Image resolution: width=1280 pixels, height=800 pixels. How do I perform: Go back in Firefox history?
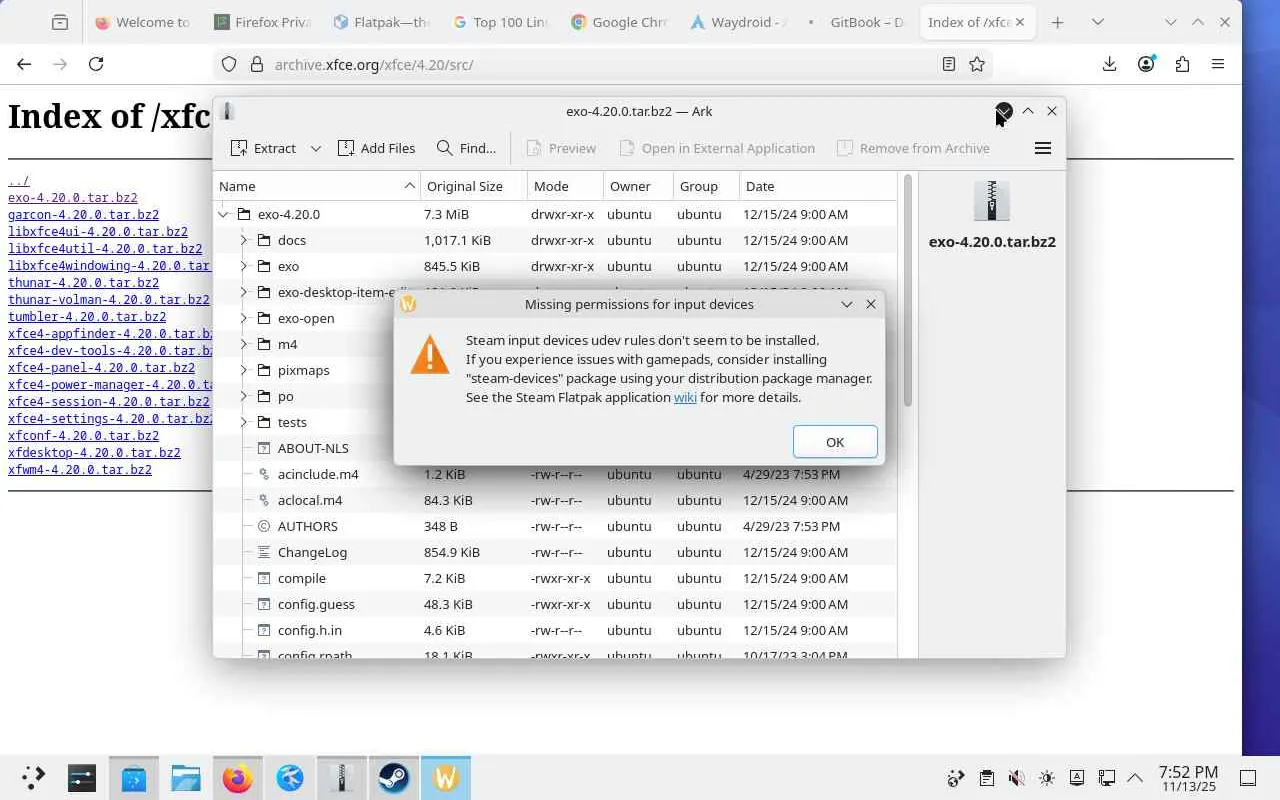(24, 64)
